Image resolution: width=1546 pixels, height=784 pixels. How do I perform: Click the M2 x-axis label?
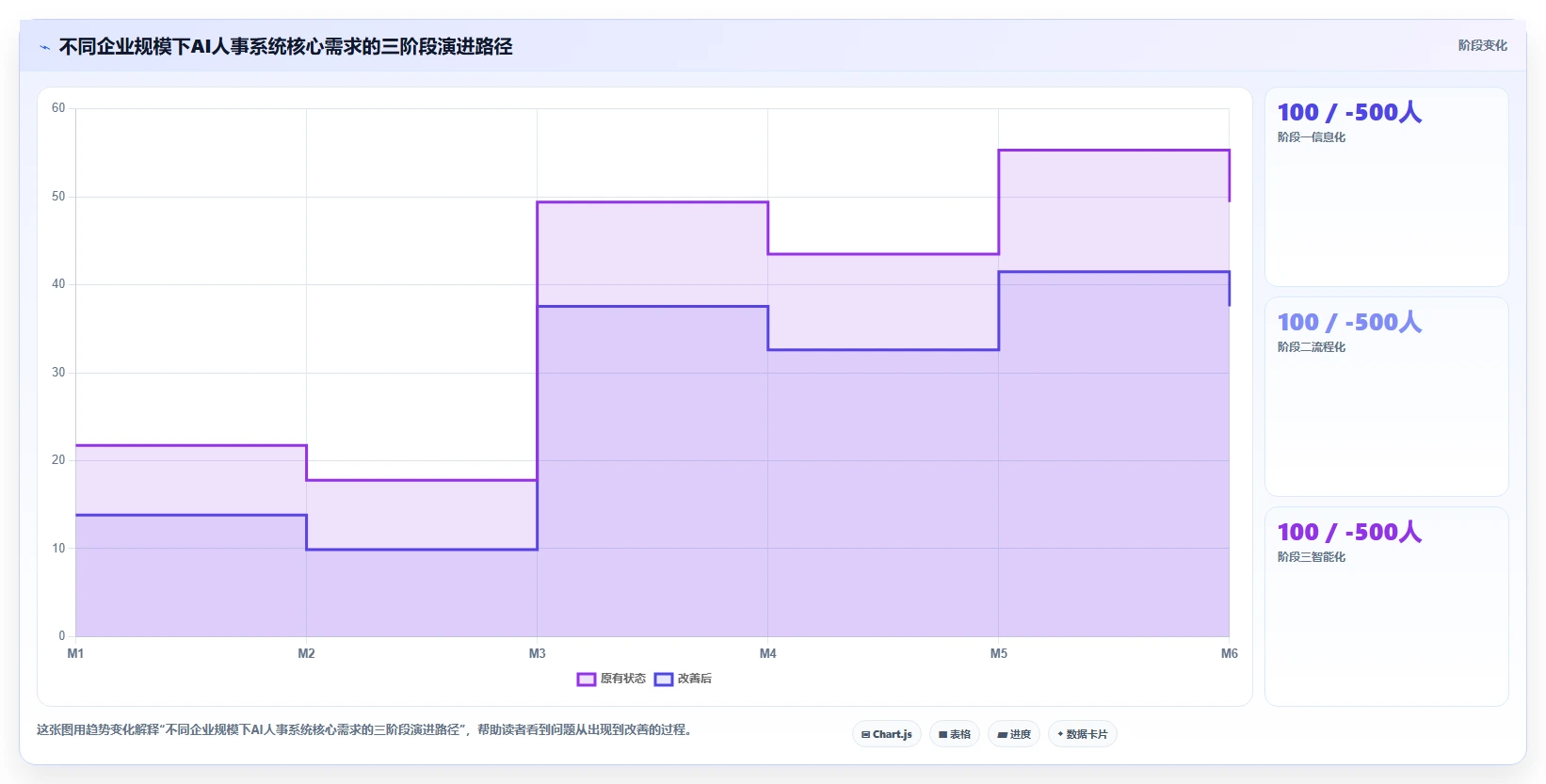[306, 653]
